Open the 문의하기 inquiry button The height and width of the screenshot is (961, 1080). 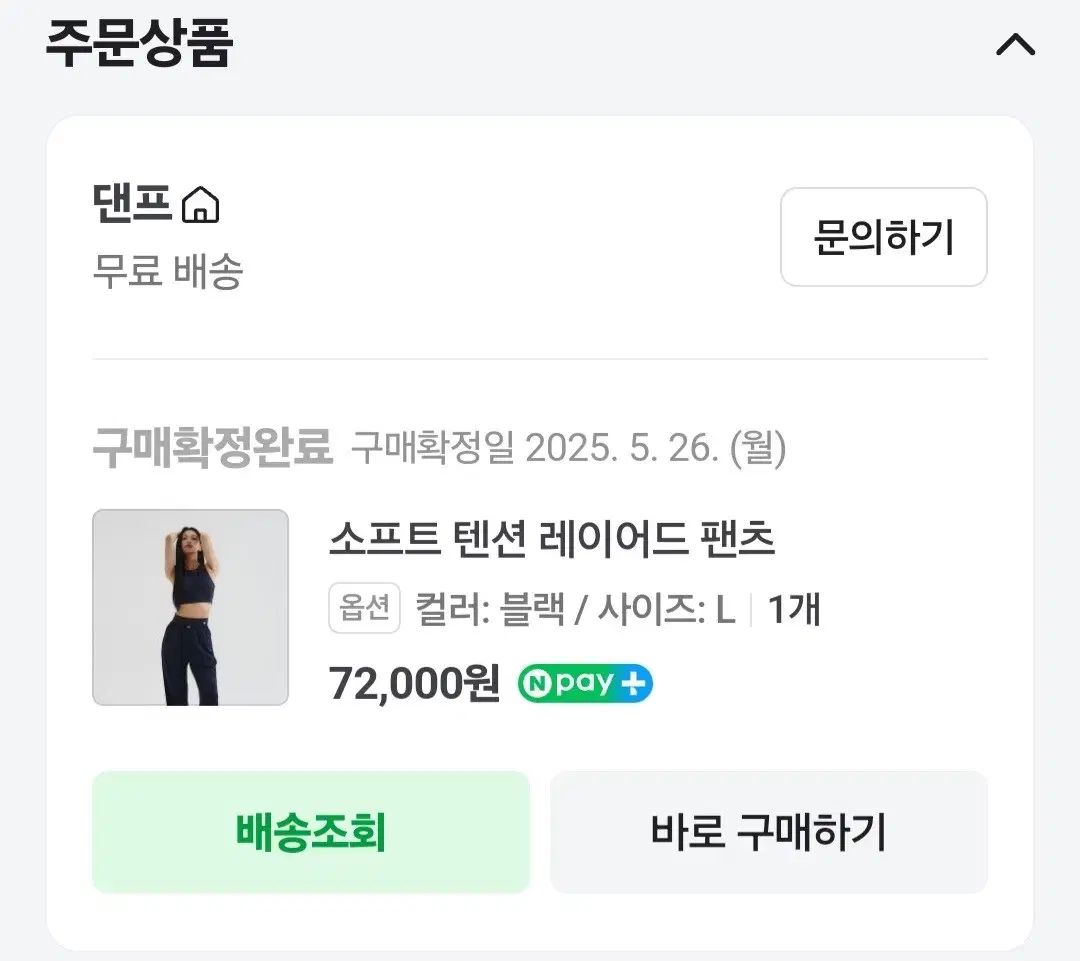click(x=883, y=237)
